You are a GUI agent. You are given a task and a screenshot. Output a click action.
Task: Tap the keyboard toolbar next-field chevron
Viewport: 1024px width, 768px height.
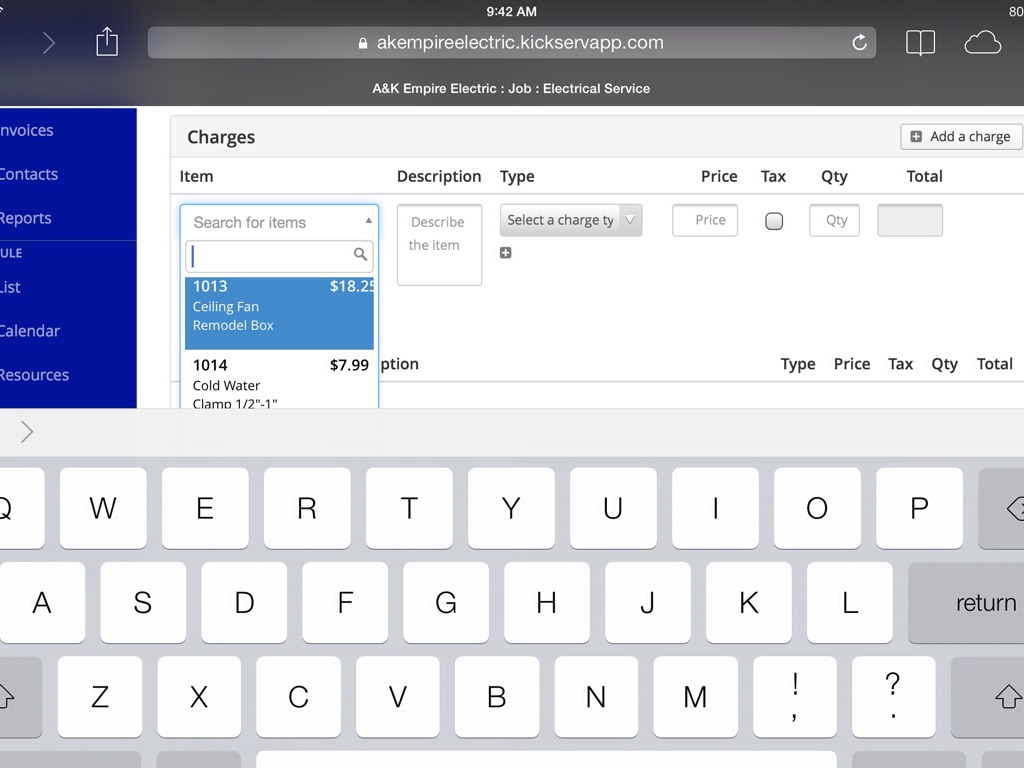[27, 432]
